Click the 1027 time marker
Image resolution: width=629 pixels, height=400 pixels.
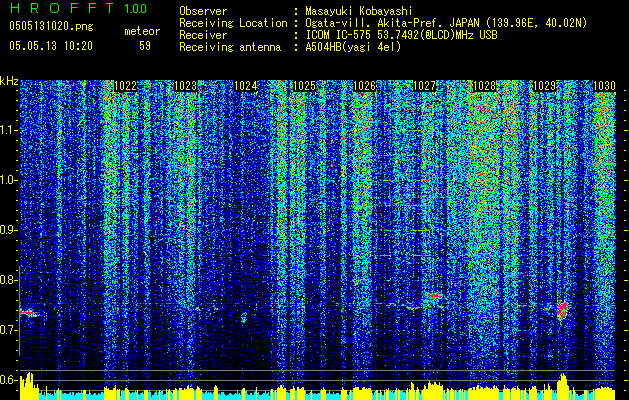click(x=424, y=86)
